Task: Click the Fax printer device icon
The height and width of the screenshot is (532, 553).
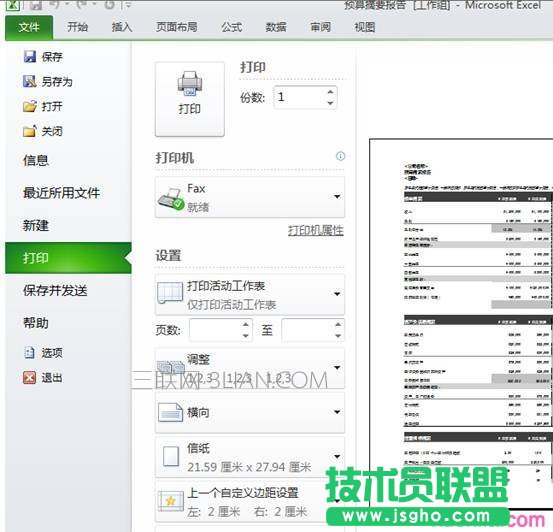Action: pyautogui.click(x=171, y=198)
